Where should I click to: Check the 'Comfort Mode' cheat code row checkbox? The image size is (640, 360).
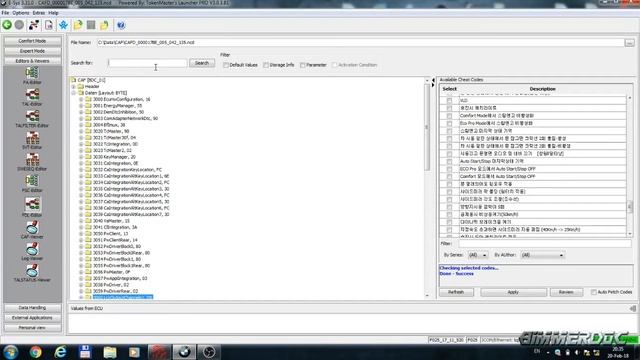[449, 116]
